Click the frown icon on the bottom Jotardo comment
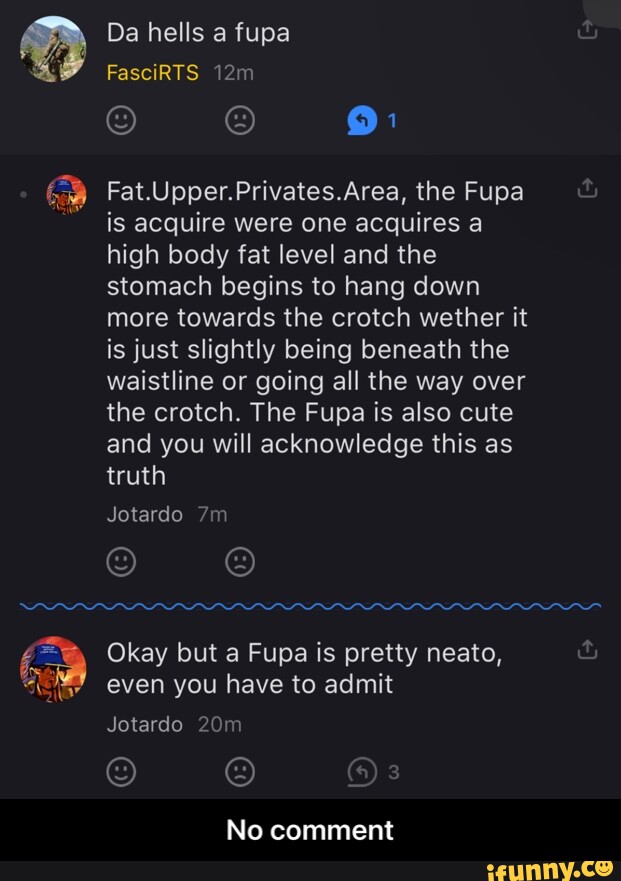 [239, 771]
